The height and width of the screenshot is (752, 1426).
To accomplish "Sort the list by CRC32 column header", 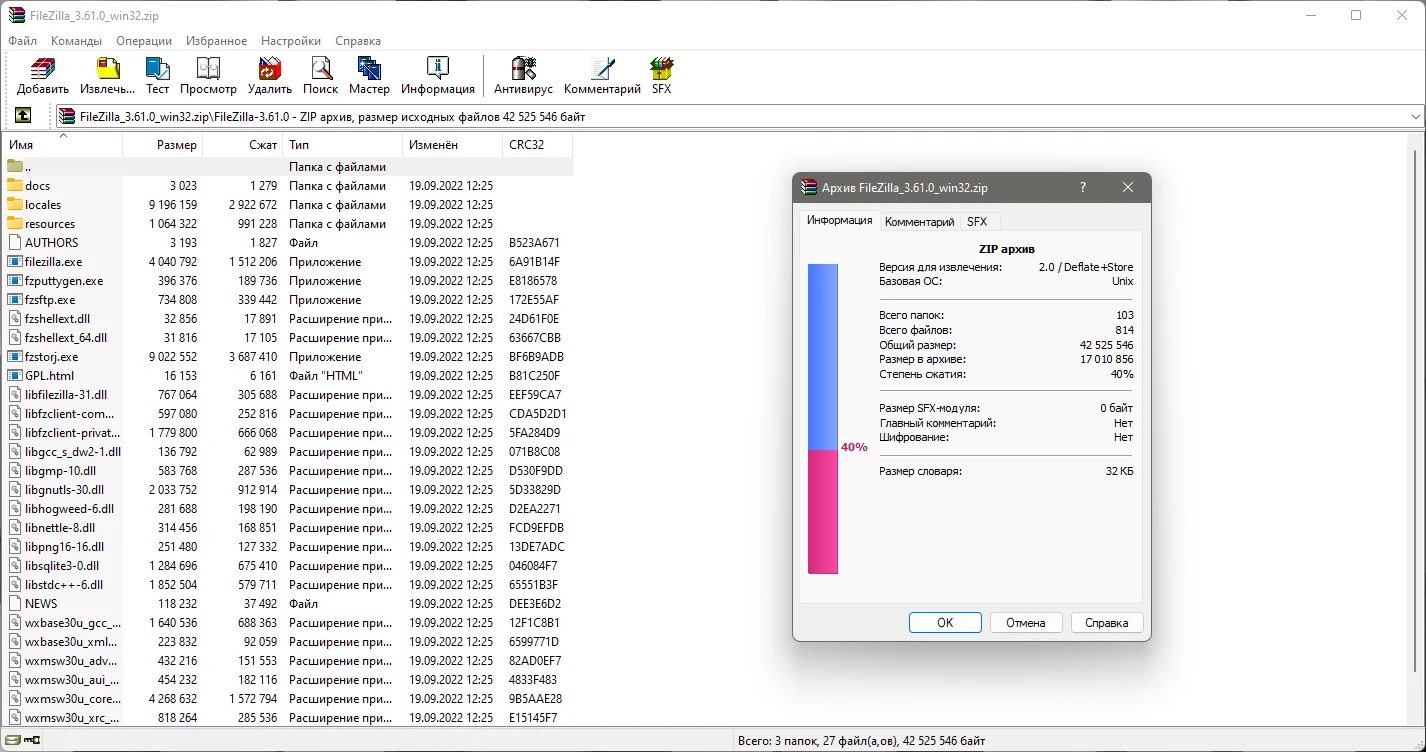I will (x=538, y=145).
